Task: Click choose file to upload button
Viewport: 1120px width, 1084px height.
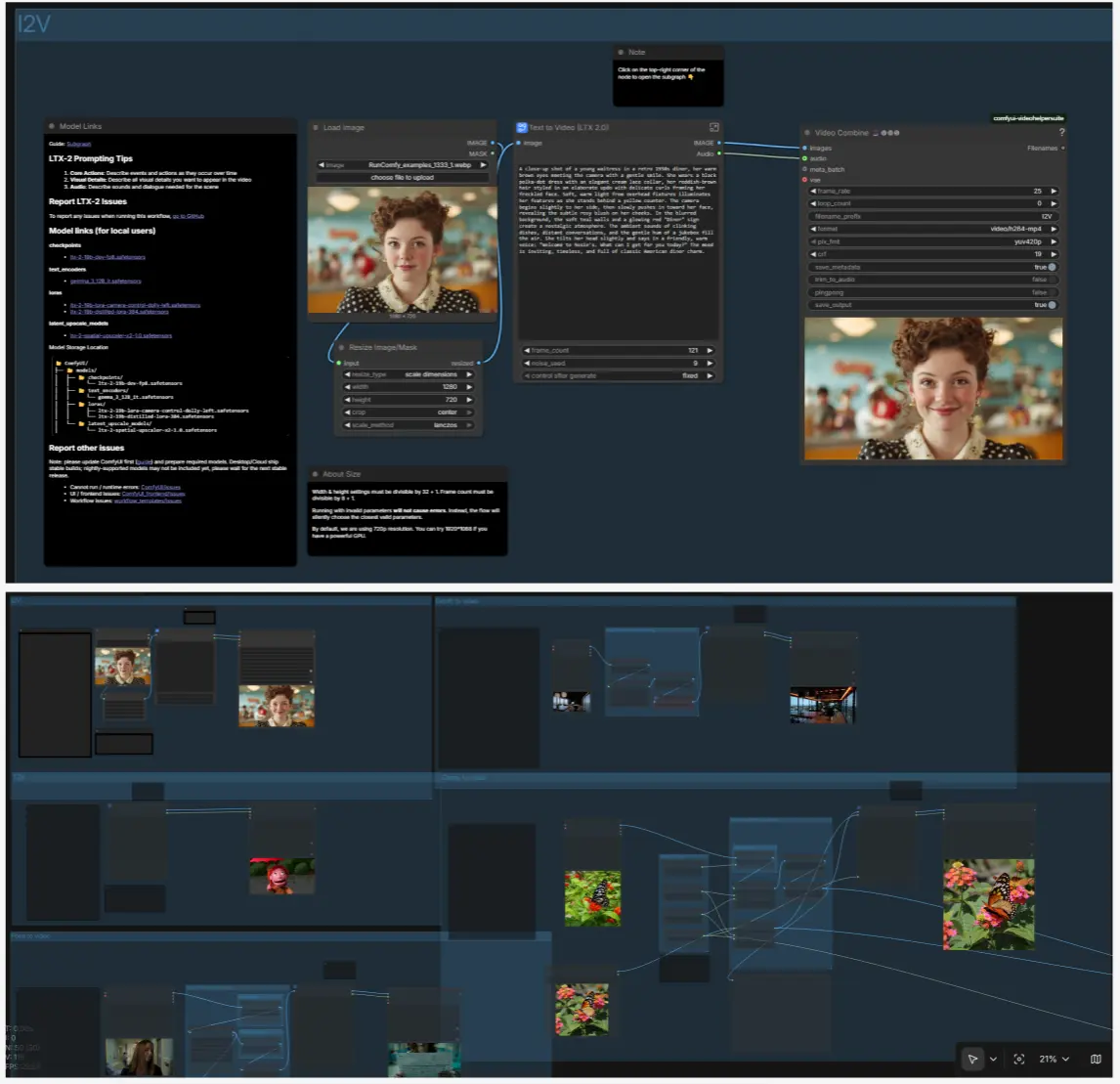Action: click(x=402, y=177)
